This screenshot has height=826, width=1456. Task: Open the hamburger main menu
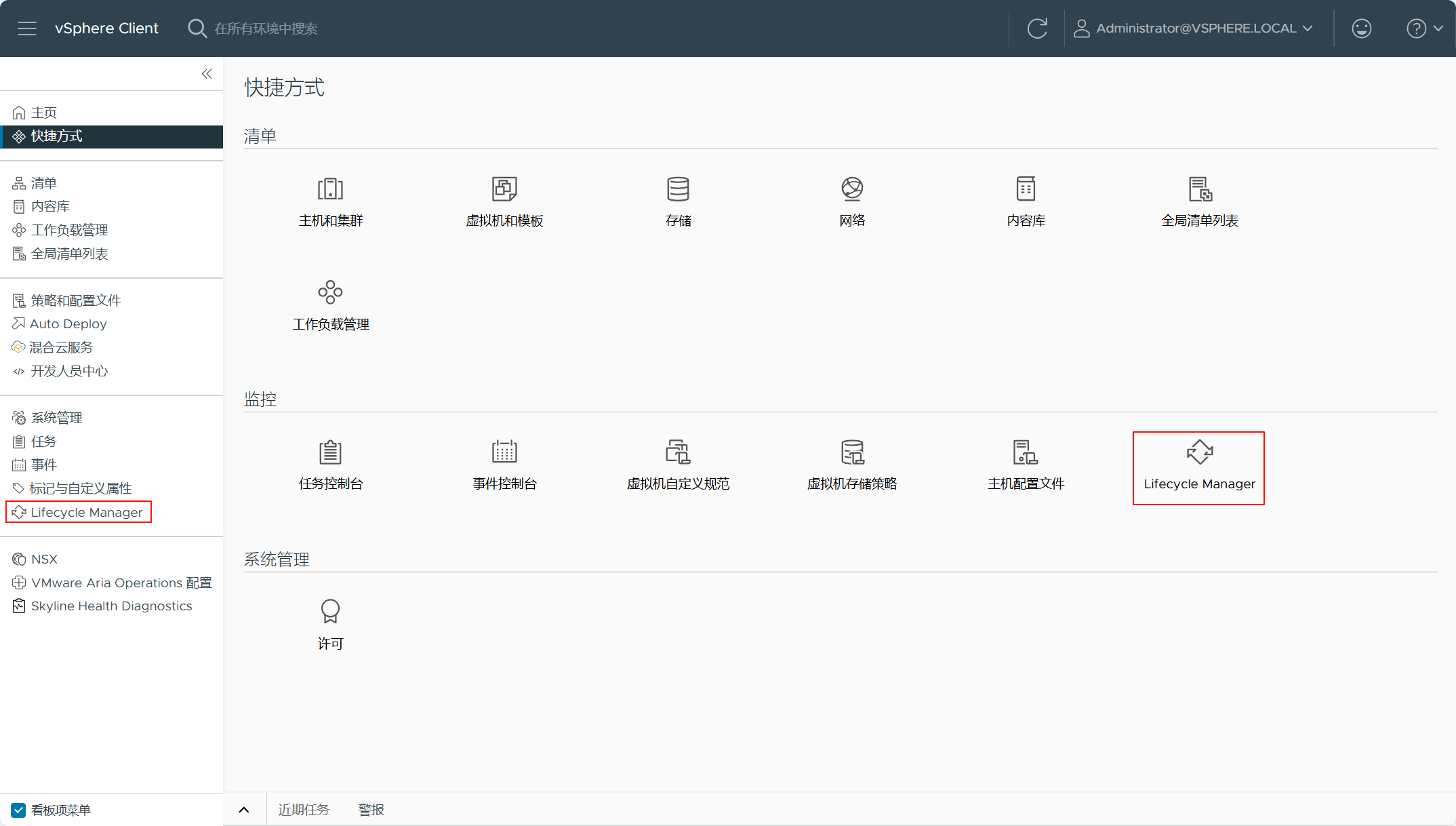pos(27,28)
